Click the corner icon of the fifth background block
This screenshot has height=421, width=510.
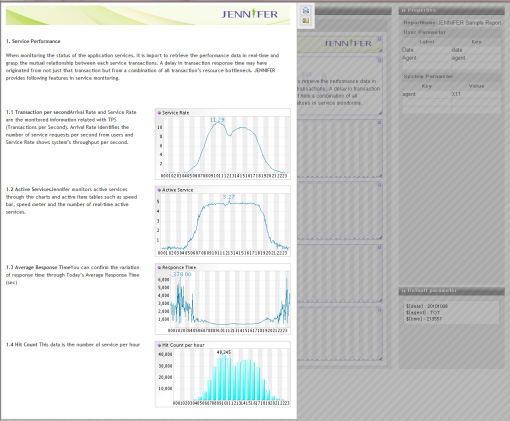coord(379,248)
